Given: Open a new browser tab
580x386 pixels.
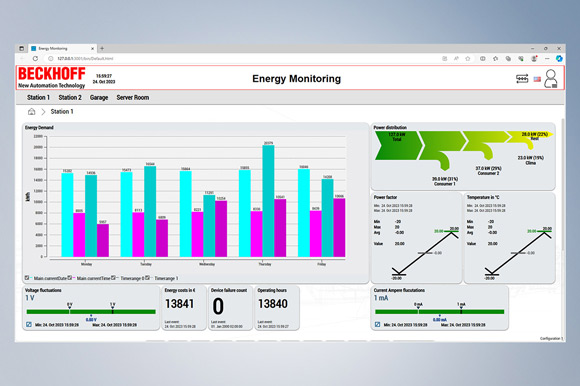Looking at the screenshot, I should 102,48.
